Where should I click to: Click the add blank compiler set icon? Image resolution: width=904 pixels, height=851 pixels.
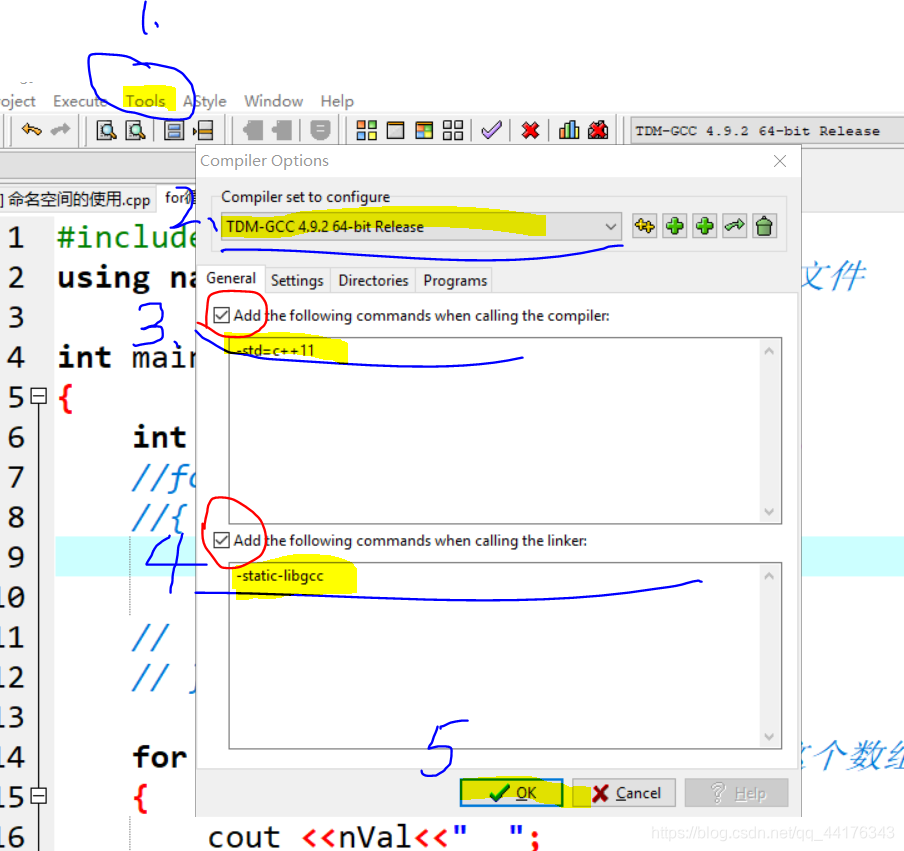[x=675, y=226]
